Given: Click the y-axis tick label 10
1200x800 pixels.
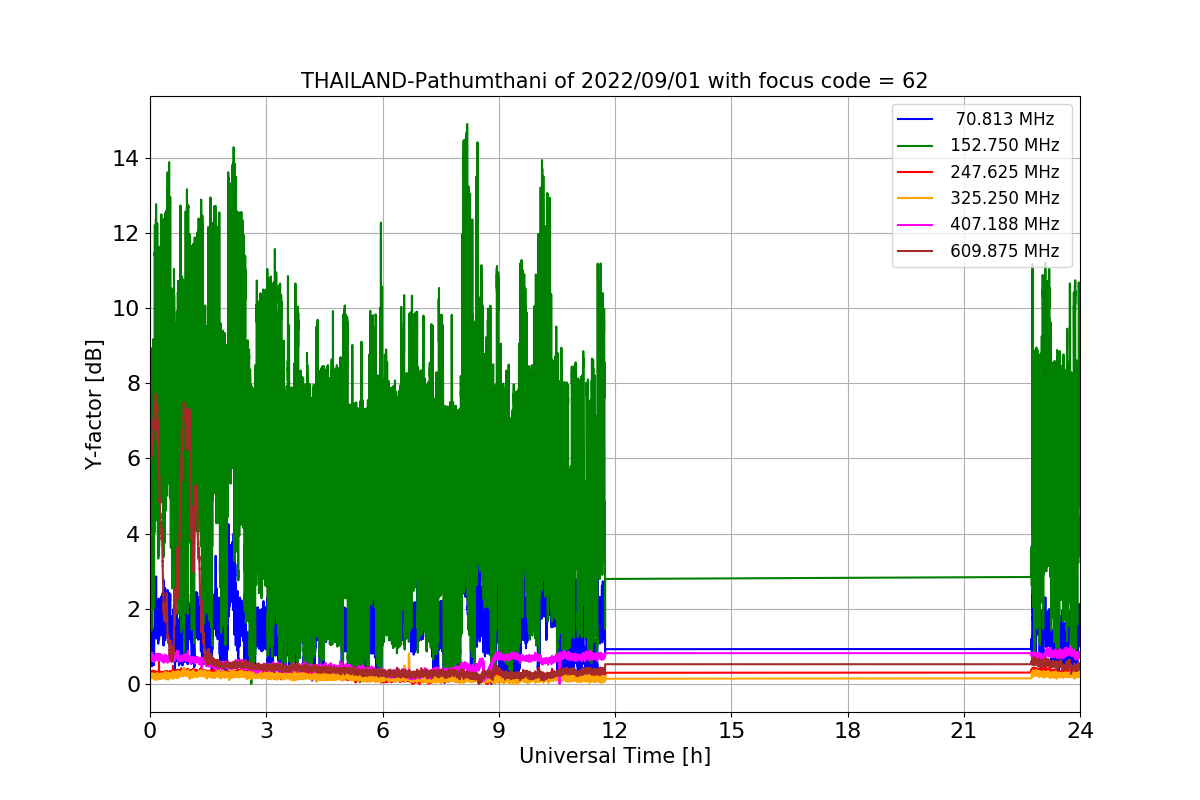Looking at the screenshot, I should tap(128, 308).
